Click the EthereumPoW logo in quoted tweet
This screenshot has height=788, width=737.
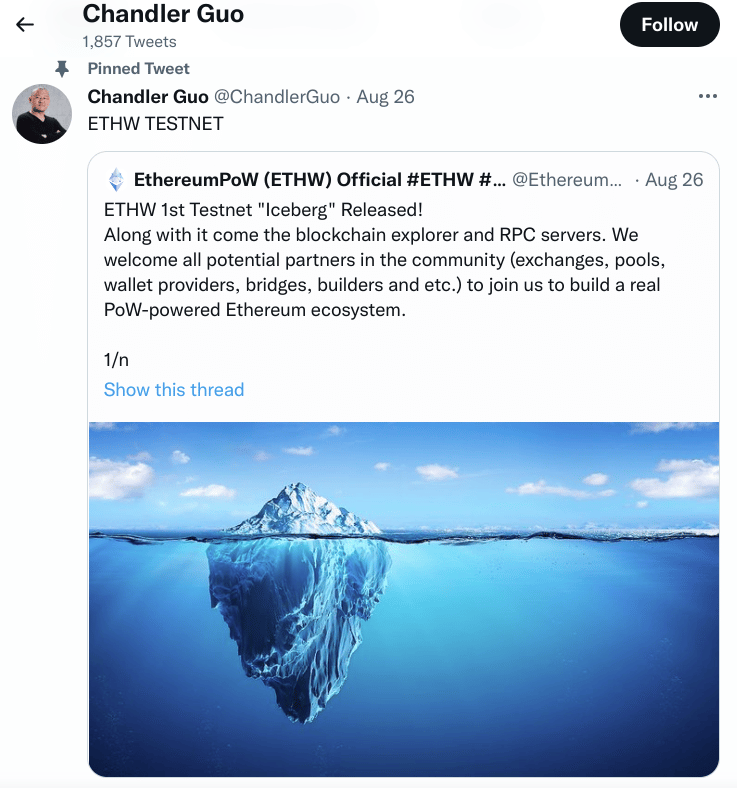117,180
